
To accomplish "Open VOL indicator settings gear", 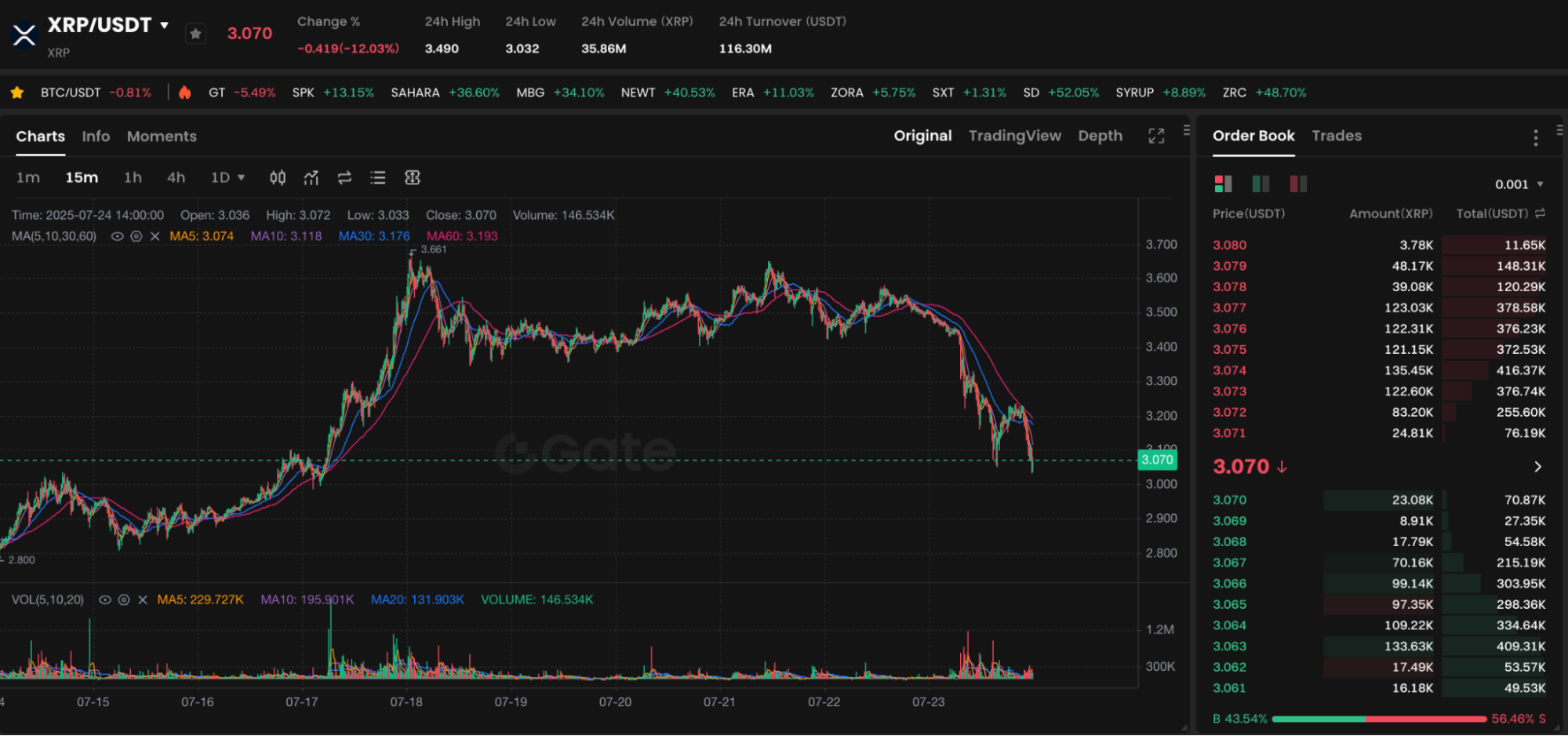I will click(123, 599).
